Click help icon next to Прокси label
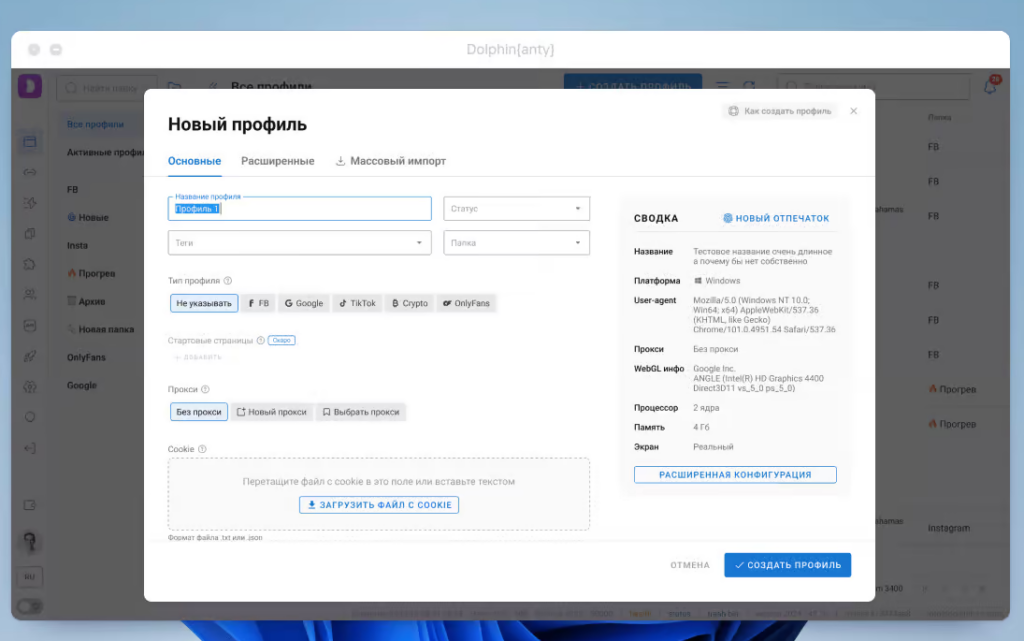 (x=205, y=389)
